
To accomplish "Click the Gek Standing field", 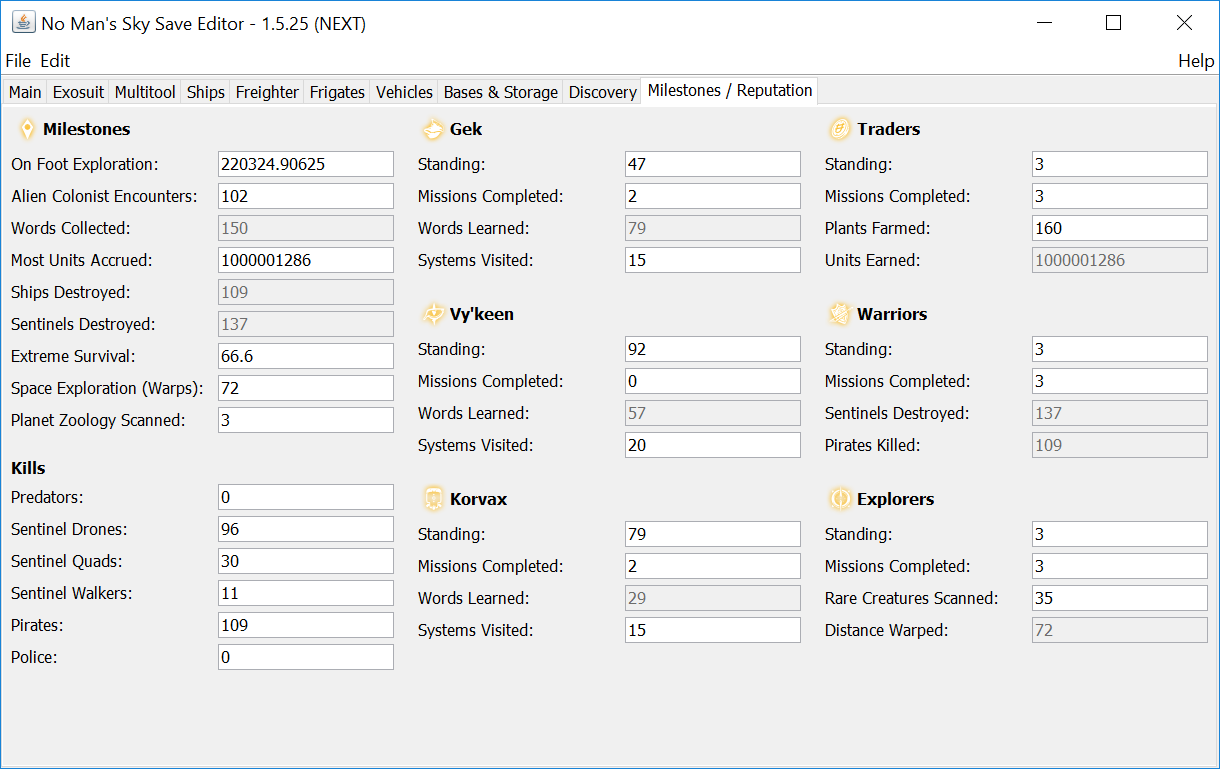I will (713, 164).
